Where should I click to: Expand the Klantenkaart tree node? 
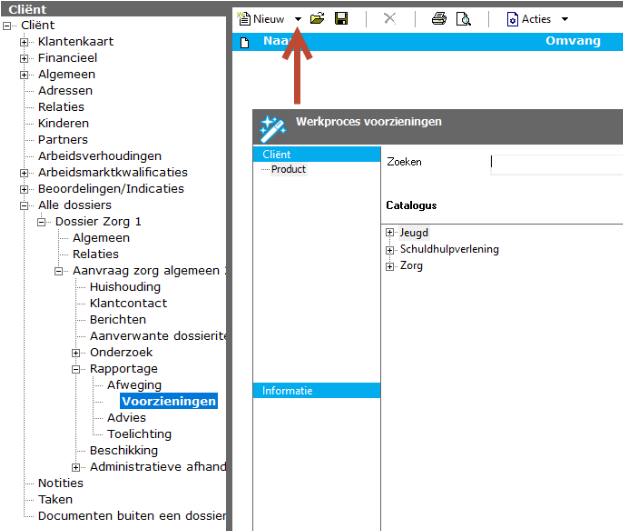[25, 42]
